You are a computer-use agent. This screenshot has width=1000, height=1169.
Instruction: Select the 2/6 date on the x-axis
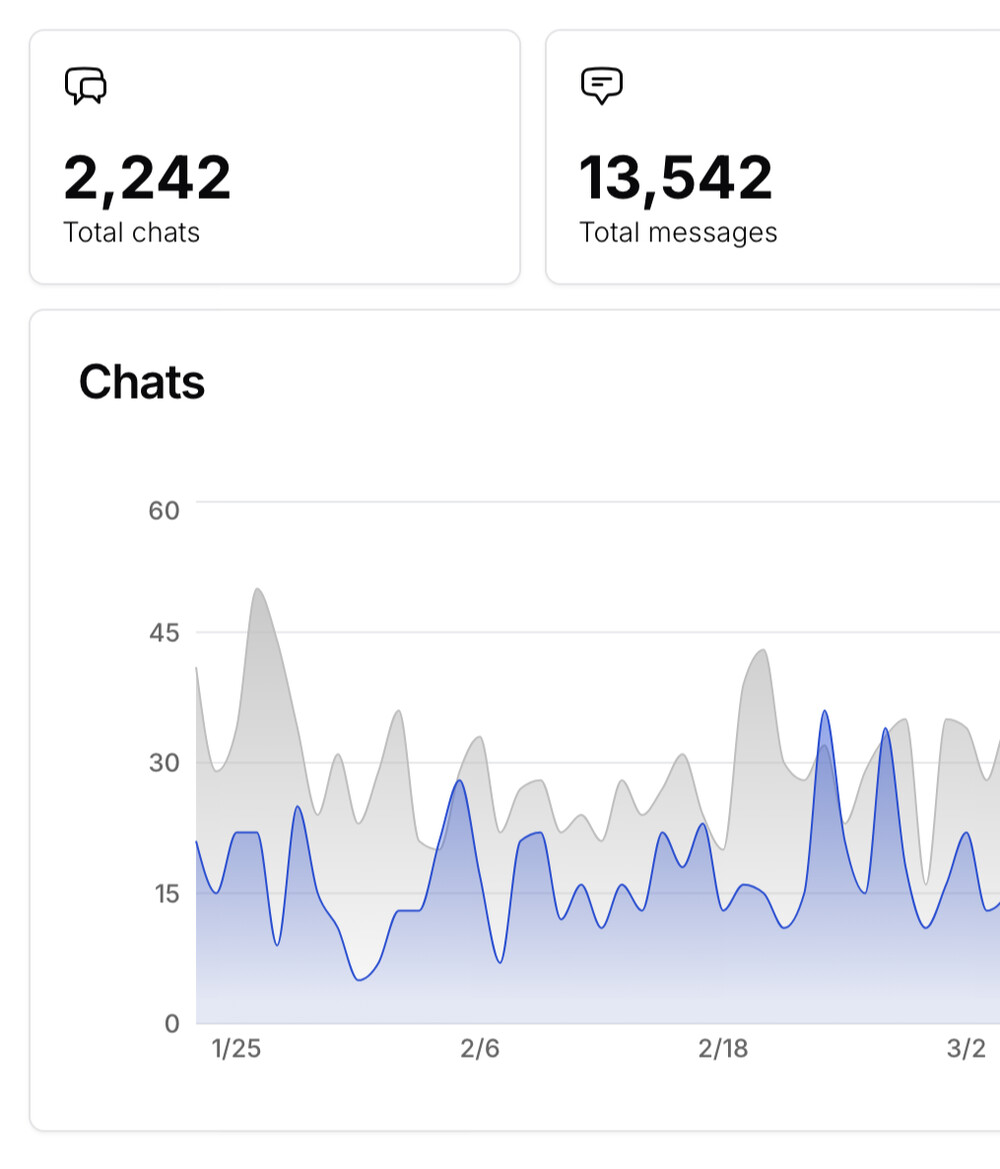pyautogui.click(x=480, y=1049)
